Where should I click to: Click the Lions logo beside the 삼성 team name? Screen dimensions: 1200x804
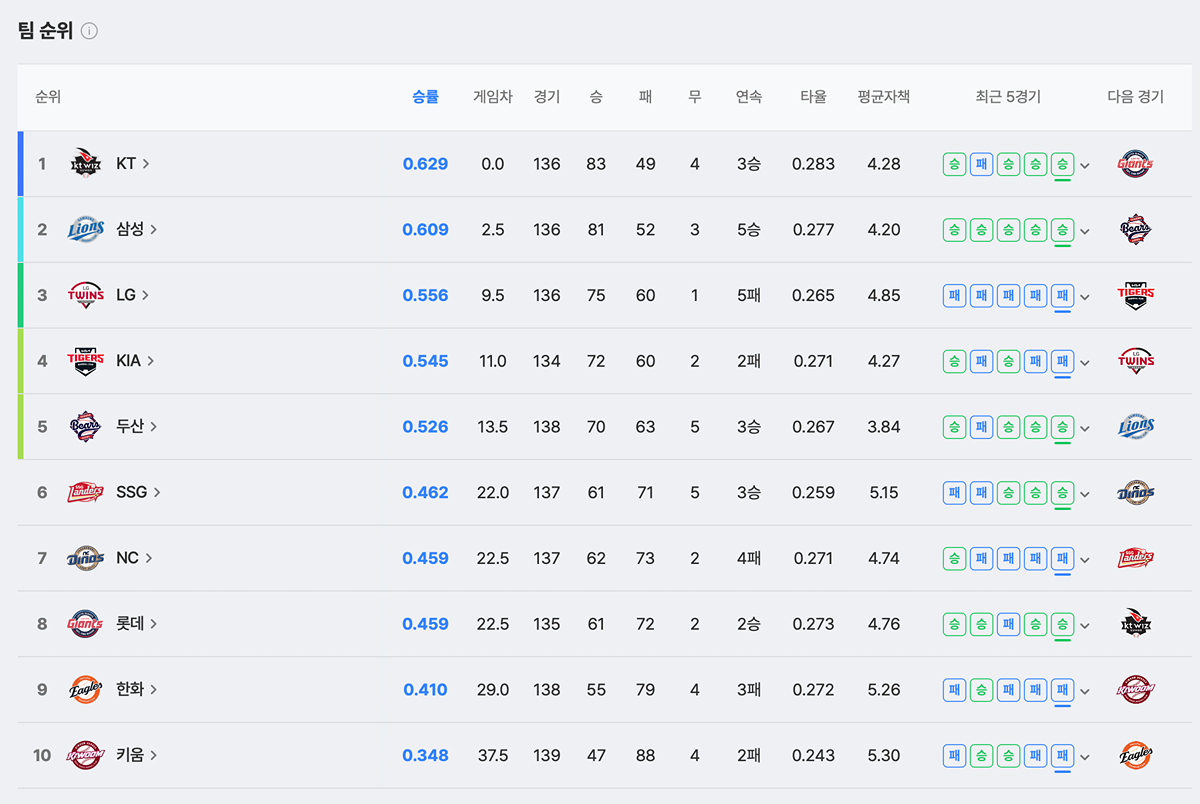[x=86, y=229]
